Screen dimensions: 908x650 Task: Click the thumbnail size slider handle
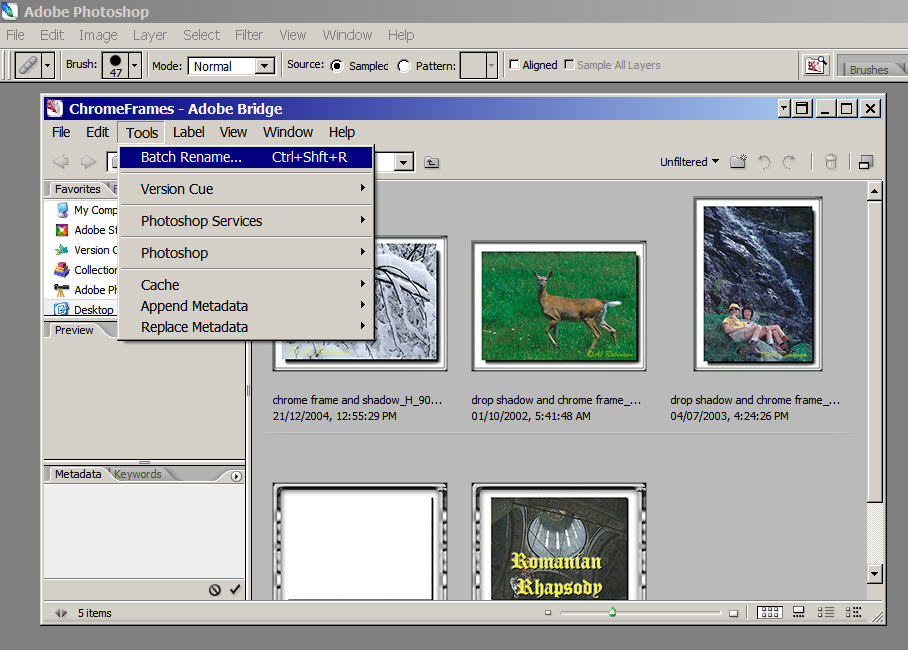pos(612,612)
